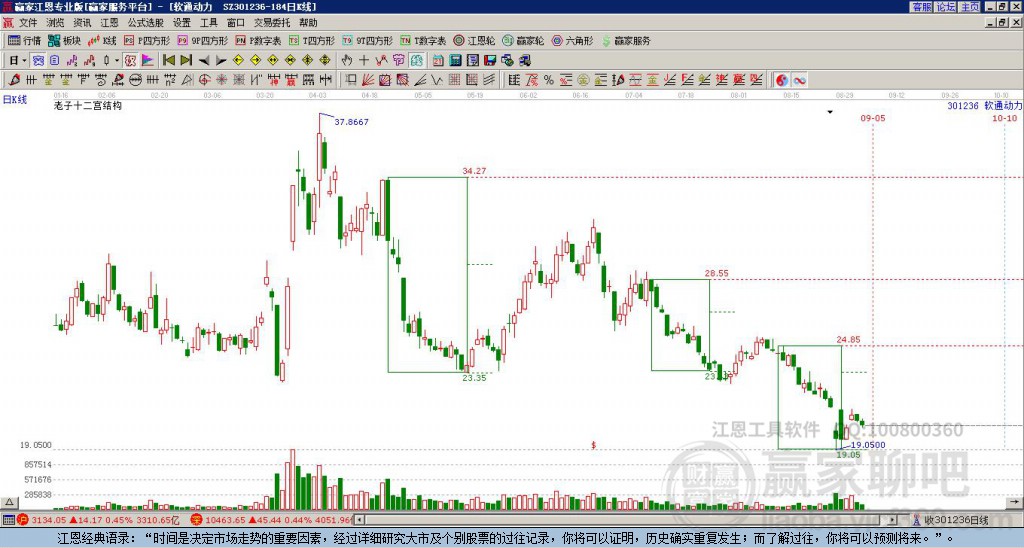The width and height of the screenshot is (1024, 548).
Task: Click the yin-yang taiji icon
Action: (780, 79)
